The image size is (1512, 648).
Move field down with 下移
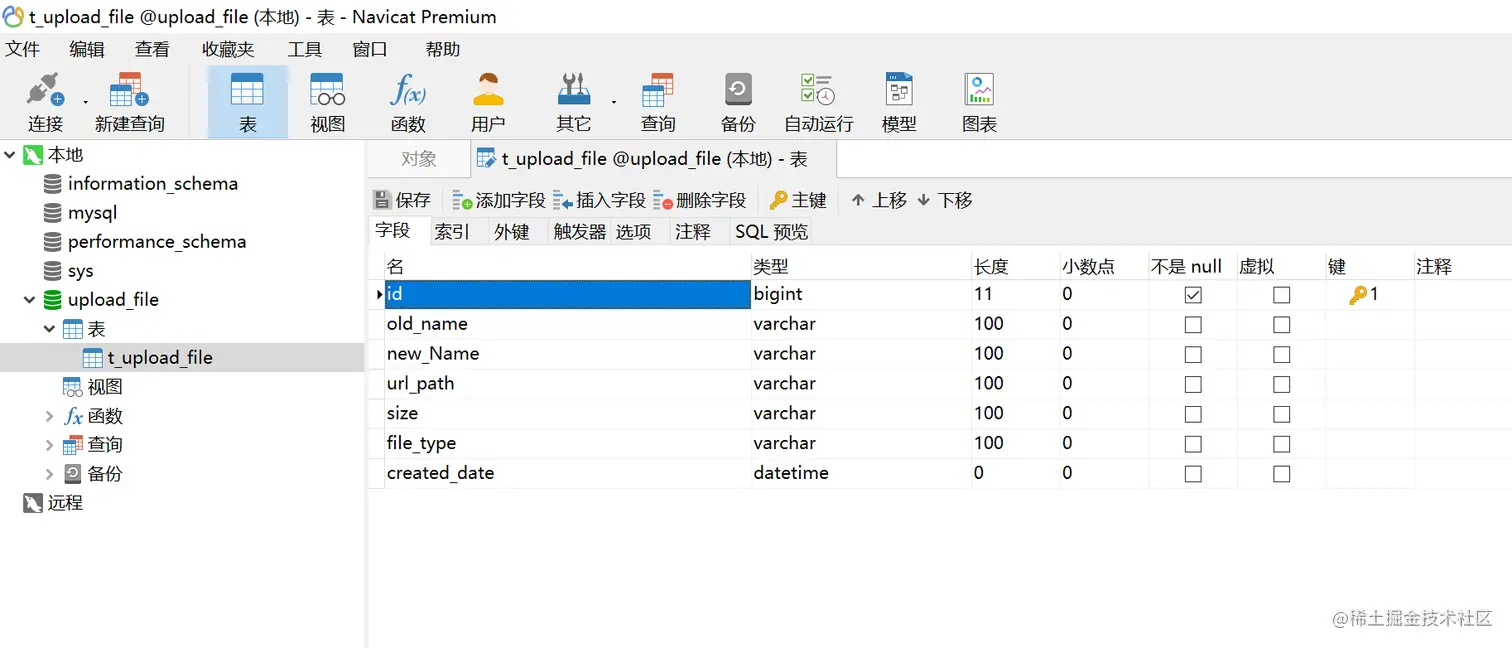pyautogui.click(x=944, y=200)
